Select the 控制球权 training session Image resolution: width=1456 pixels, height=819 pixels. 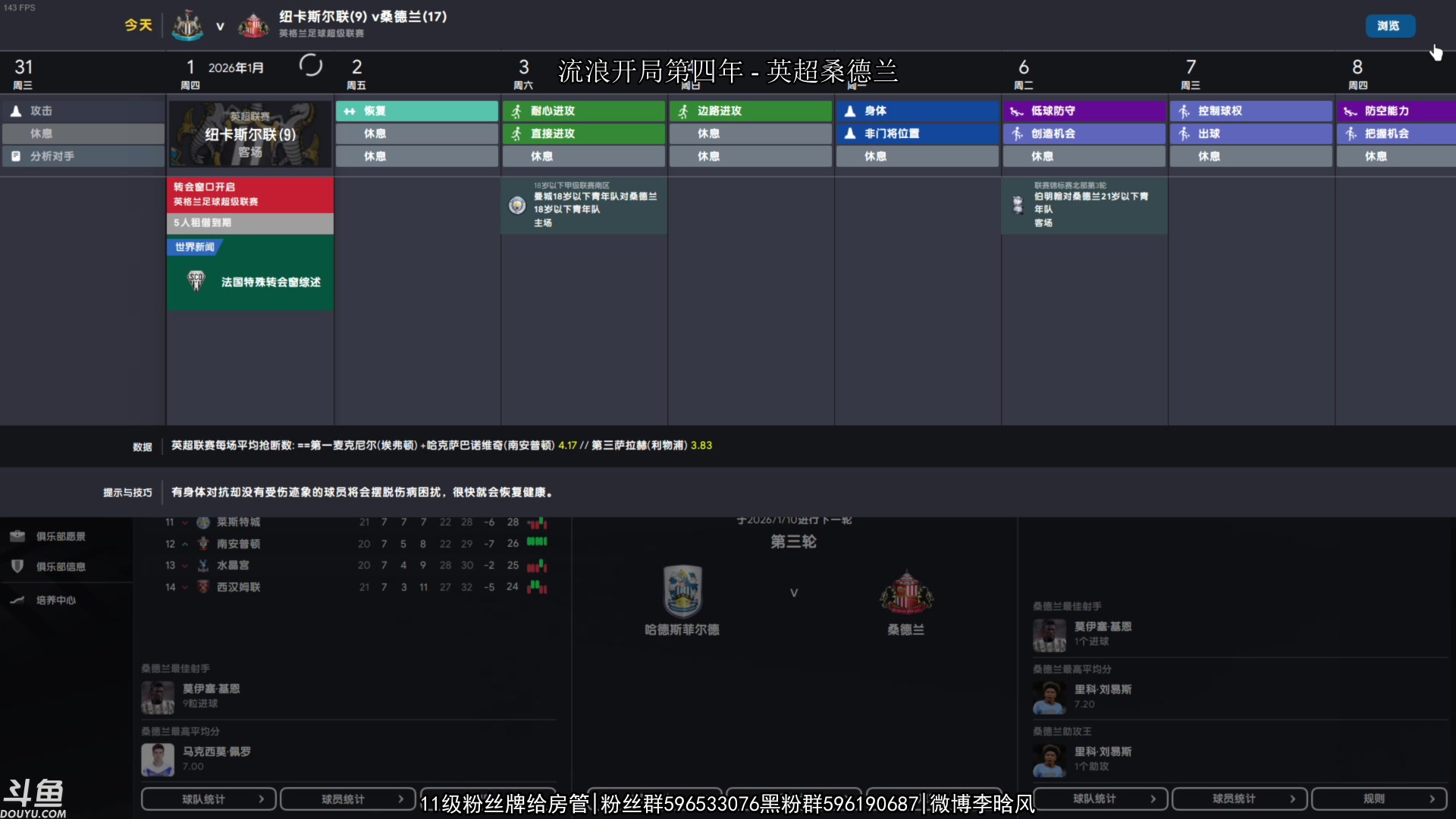point(1251,111)
